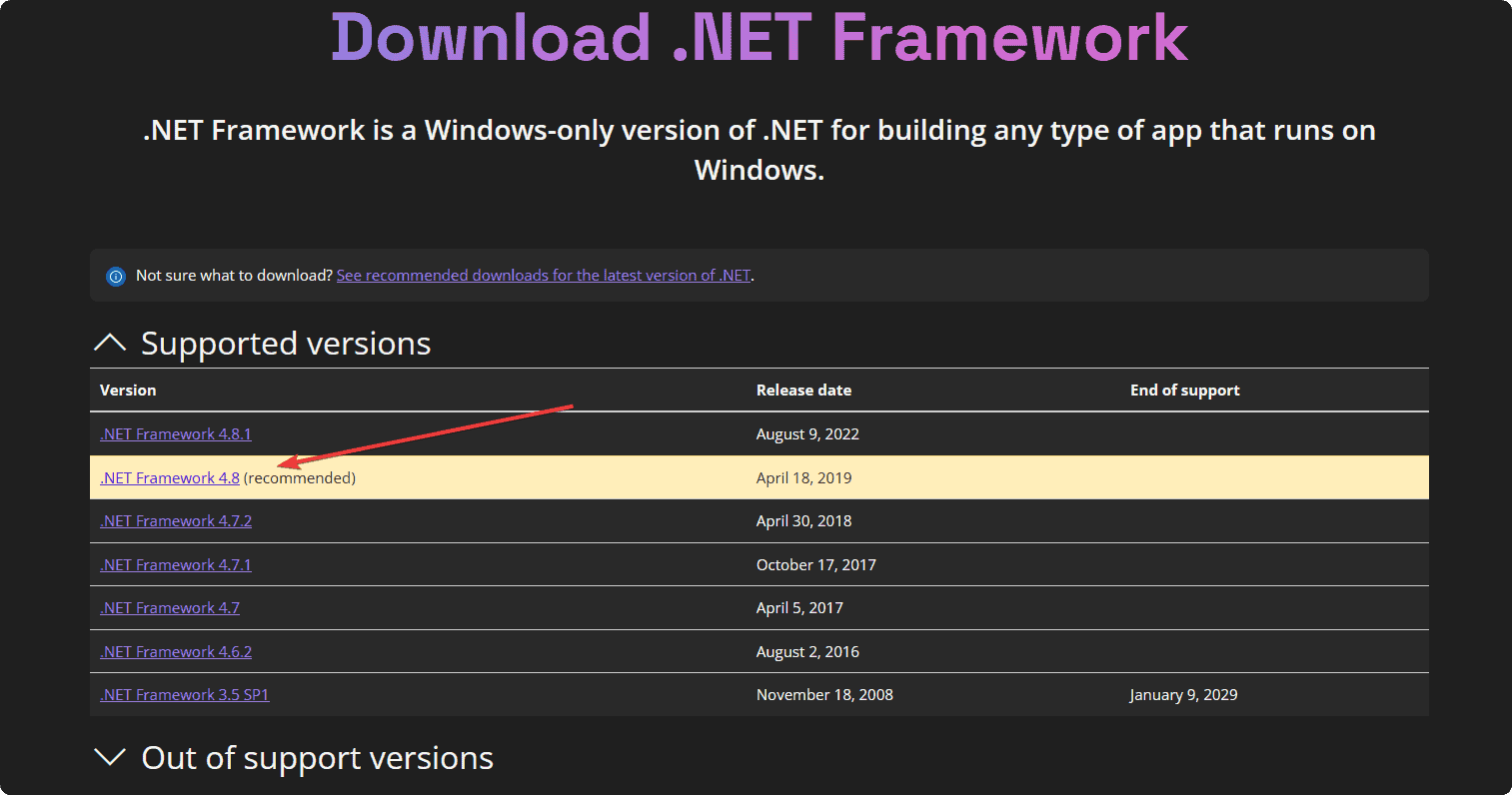Open the .NET Framework 3.5 SP1 page

pos(184,694)
